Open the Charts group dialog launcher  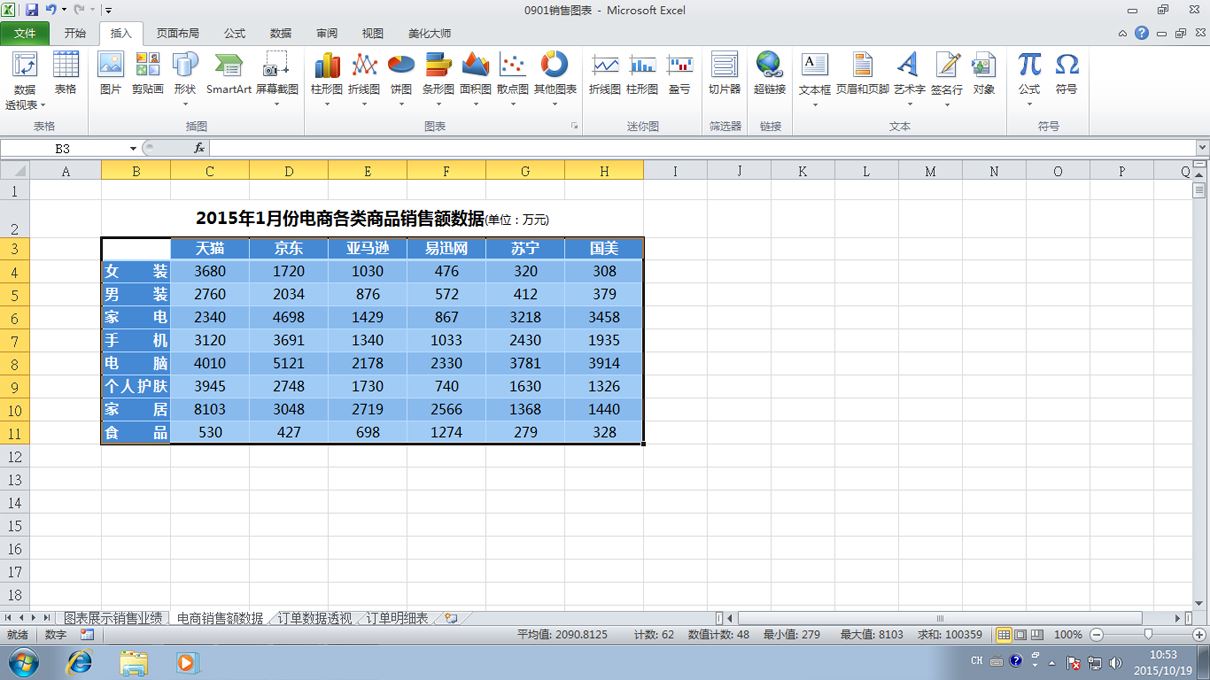click(x=574, y=127)
